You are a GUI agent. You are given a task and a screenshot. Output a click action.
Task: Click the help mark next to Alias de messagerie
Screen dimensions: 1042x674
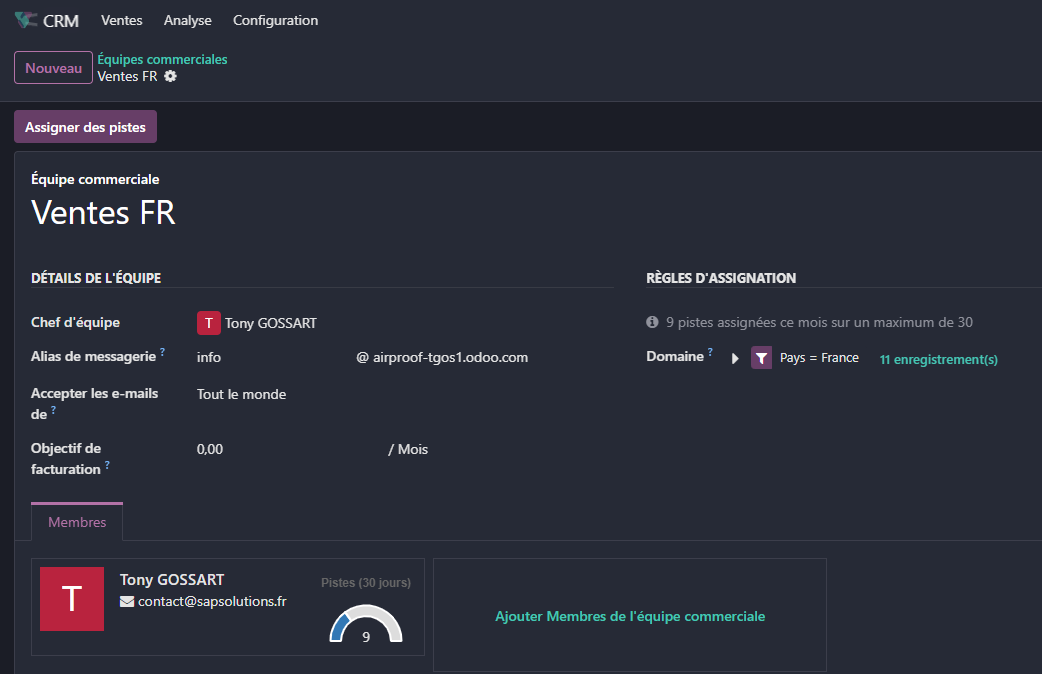pos(160,350)
